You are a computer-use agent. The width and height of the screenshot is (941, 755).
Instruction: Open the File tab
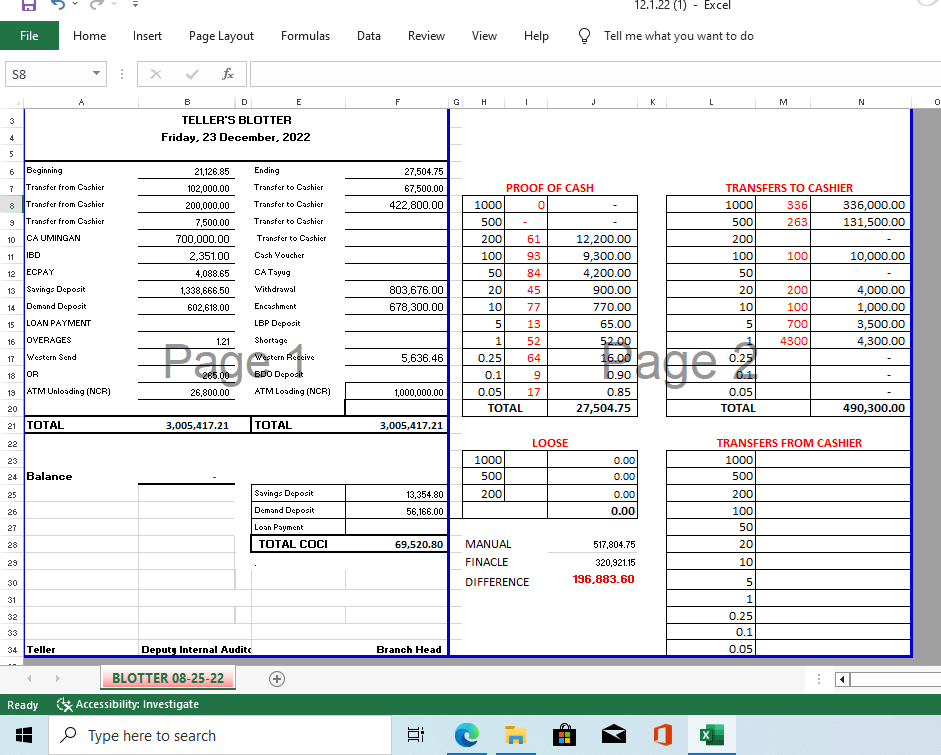[29, 36]
